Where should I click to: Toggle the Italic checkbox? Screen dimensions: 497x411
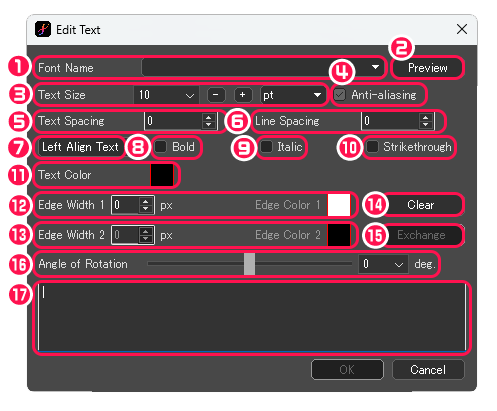(266, 147)
